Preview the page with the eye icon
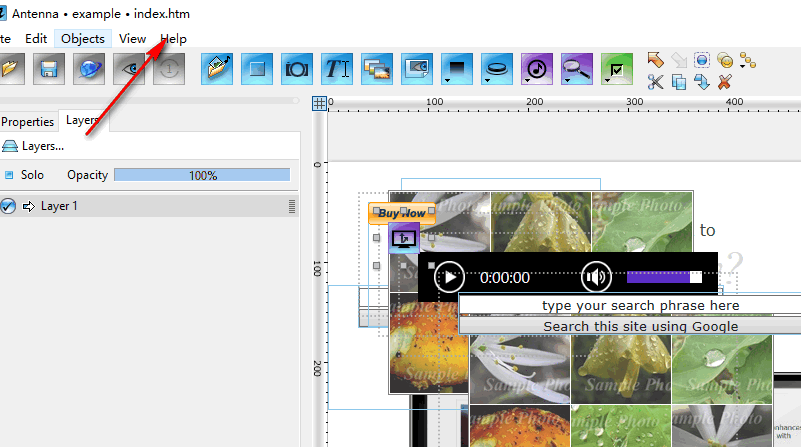The image size is (801, 447). 129,69
